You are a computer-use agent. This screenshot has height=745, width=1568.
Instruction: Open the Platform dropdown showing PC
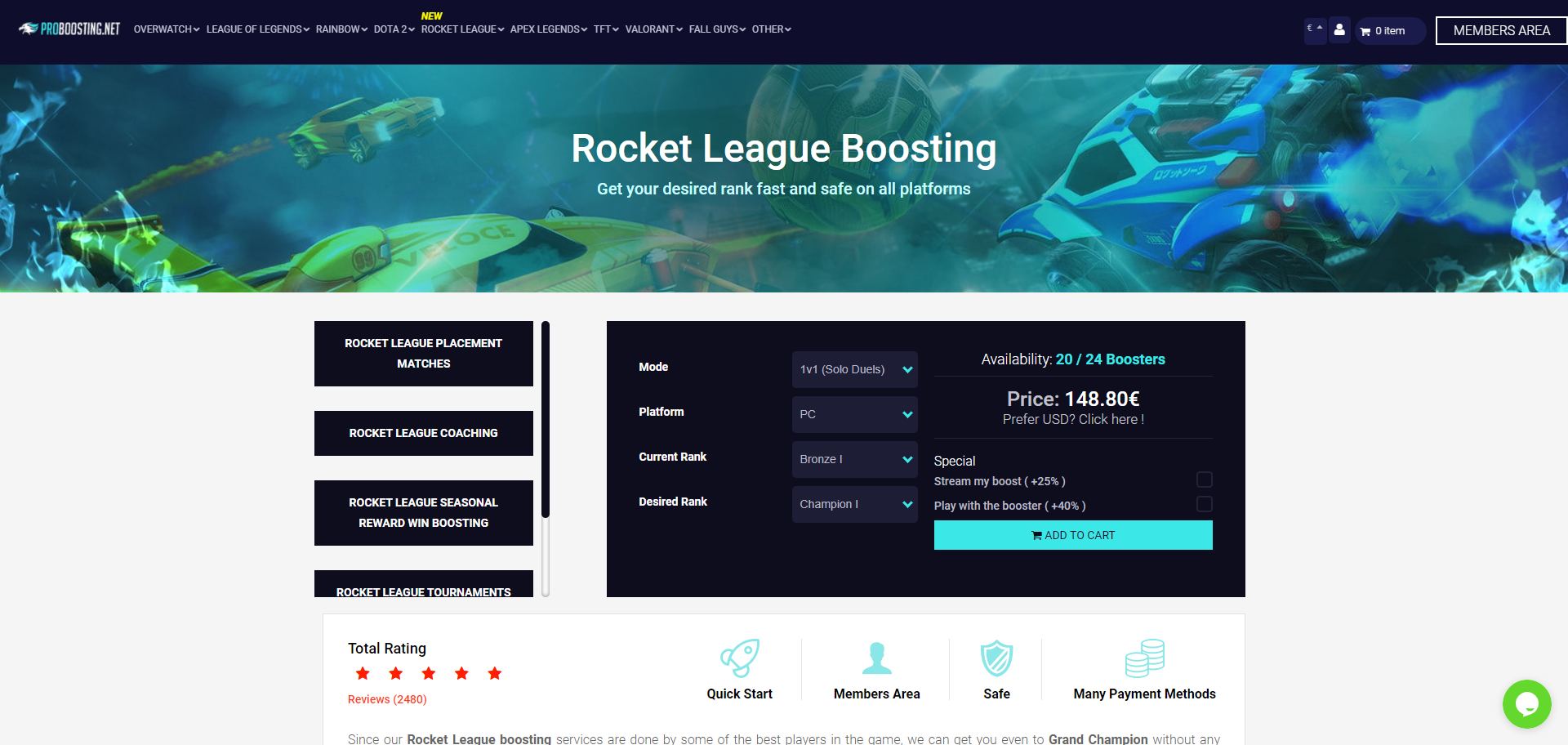coord(854,414)
